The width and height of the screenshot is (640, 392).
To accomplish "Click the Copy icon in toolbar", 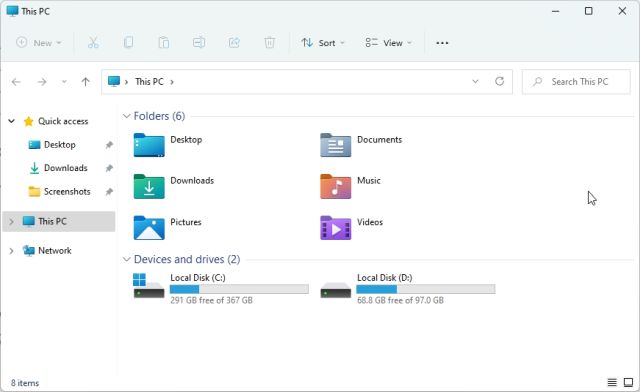I will (129, 42).
